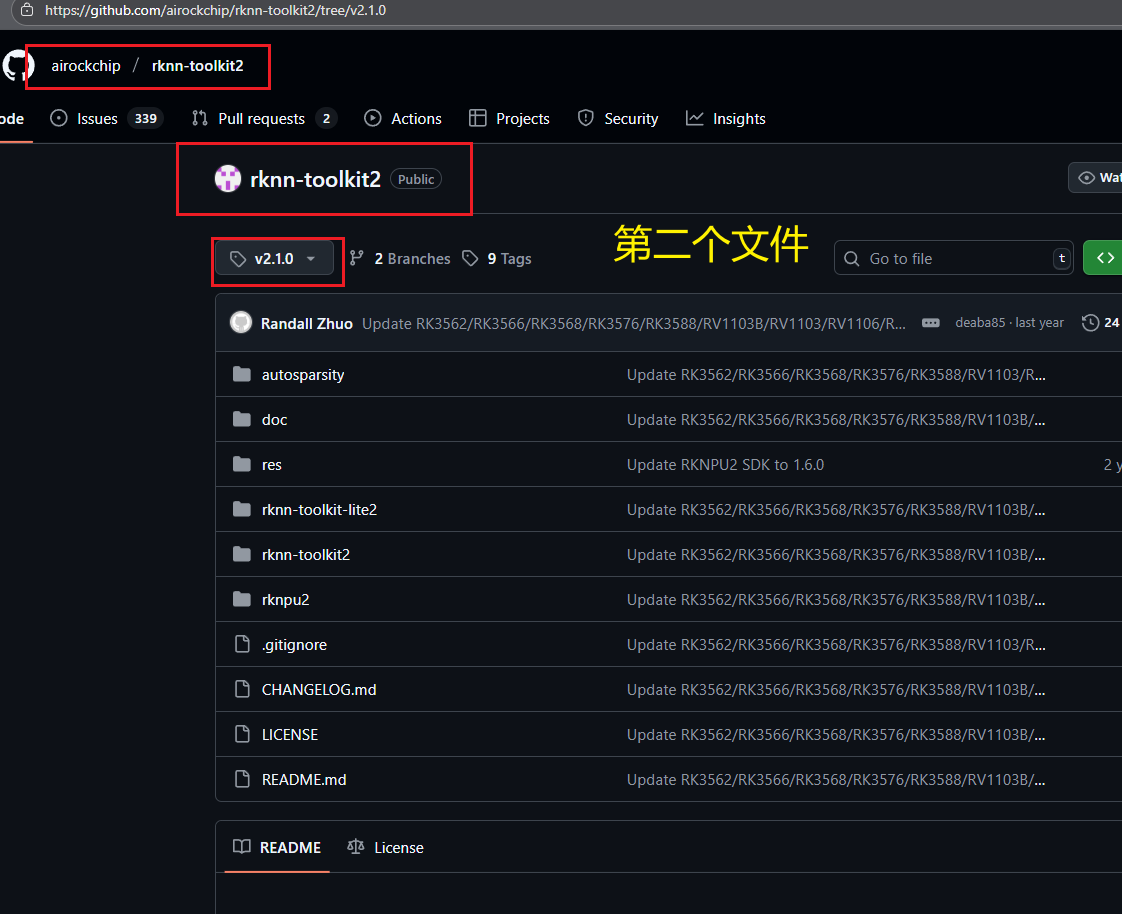Click the repository avatar icon
Image resolution: width=1122 pixels, height=914 pixels.
pyautogui.click(x=228, y=179)
